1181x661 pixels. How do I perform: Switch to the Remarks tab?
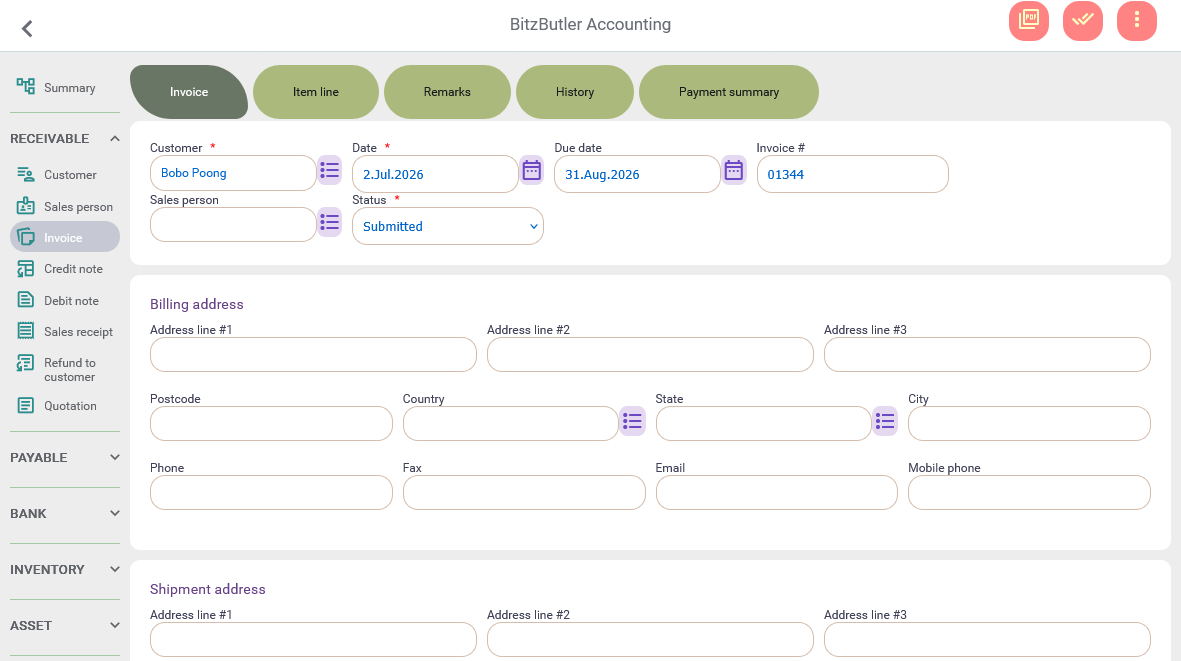tap(447, 92)
